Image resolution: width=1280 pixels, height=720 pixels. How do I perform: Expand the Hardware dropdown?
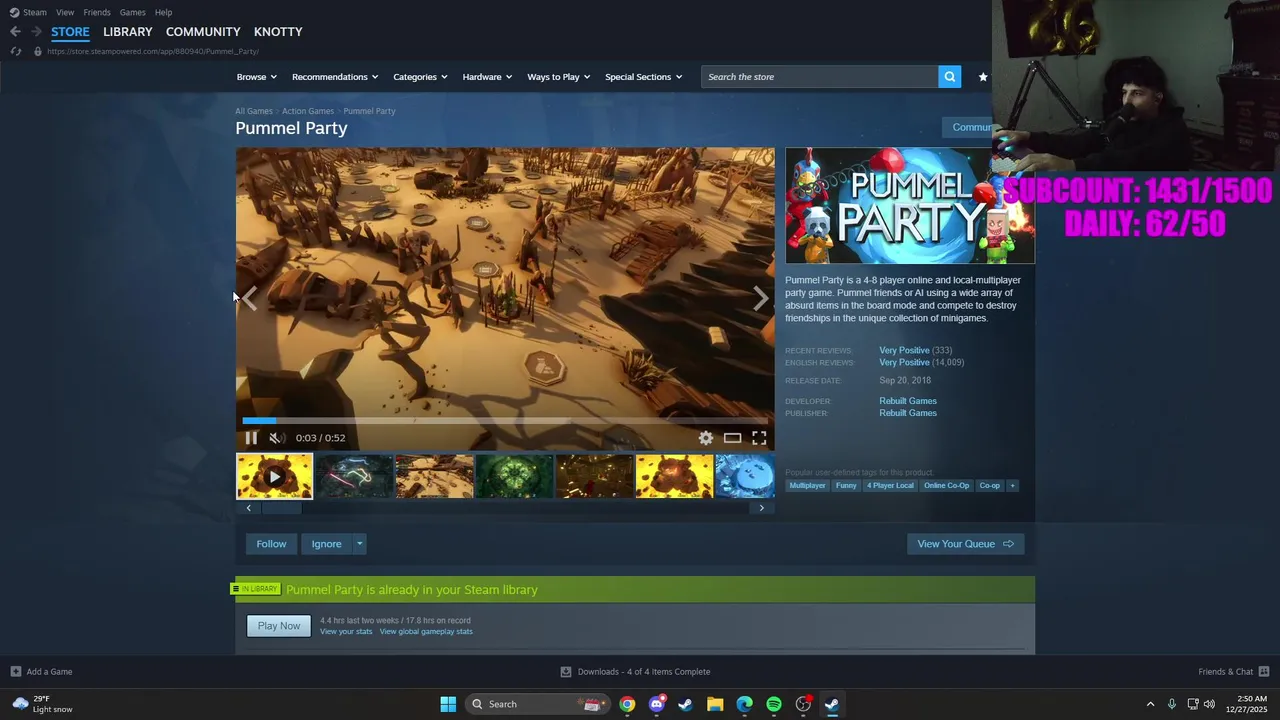487,77
